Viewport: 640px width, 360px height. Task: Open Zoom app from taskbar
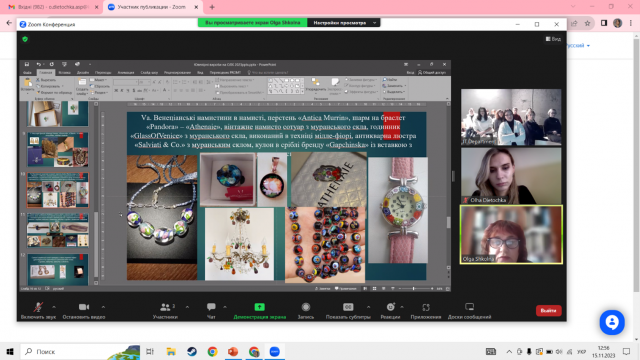pos(275,351)
